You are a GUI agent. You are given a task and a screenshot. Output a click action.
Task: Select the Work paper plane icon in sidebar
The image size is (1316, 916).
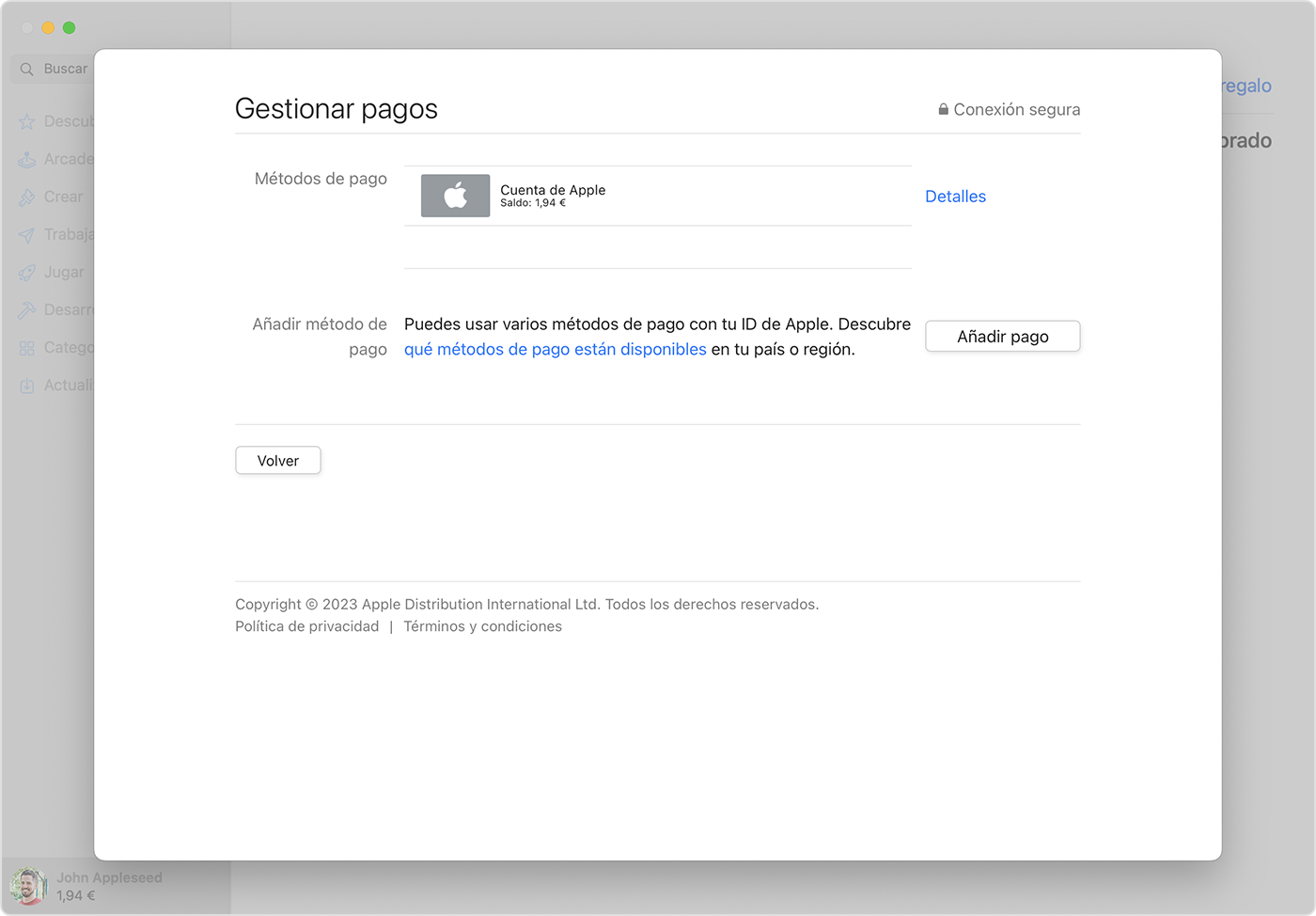point(27,235)
